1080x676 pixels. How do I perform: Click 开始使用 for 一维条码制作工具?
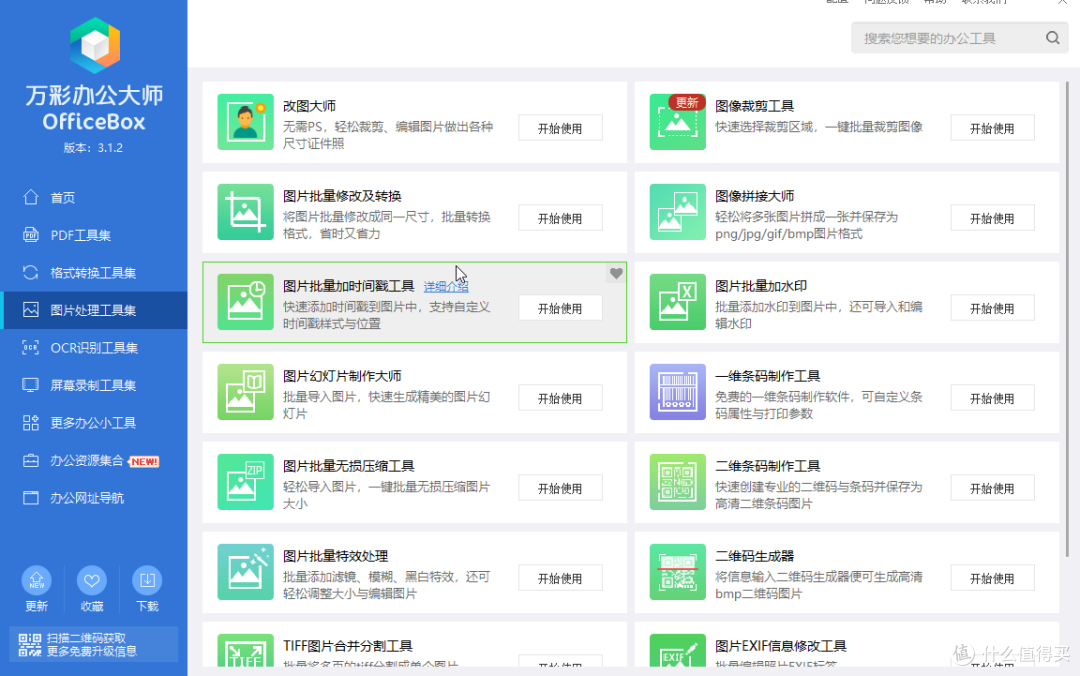[992, 398]
